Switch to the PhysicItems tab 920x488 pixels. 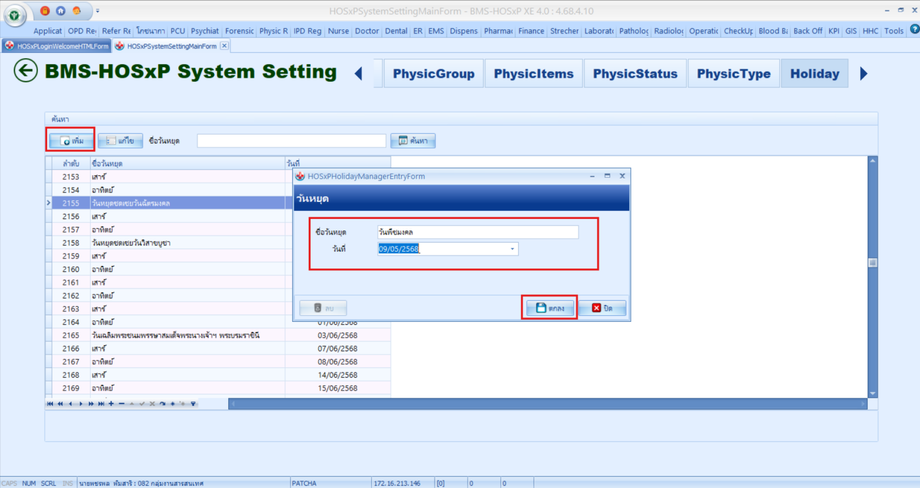pyautogui.click(x=533, y=74)
